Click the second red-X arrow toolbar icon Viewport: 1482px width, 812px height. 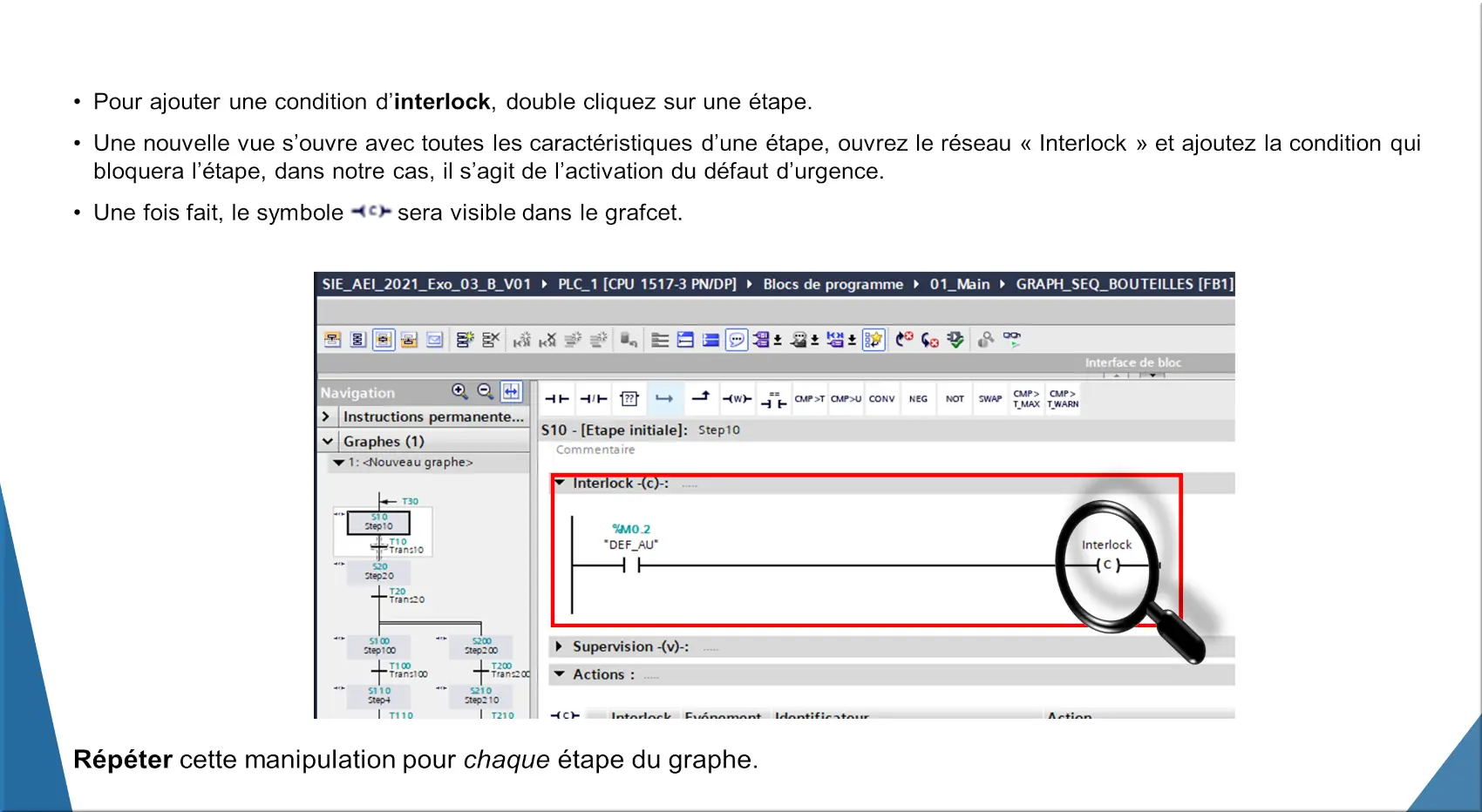(930, 340)
